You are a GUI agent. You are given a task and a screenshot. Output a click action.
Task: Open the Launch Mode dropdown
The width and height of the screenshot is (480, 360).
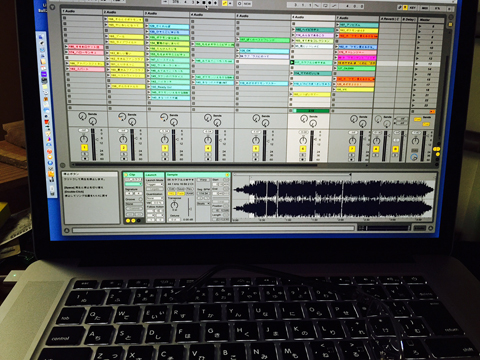155,184
